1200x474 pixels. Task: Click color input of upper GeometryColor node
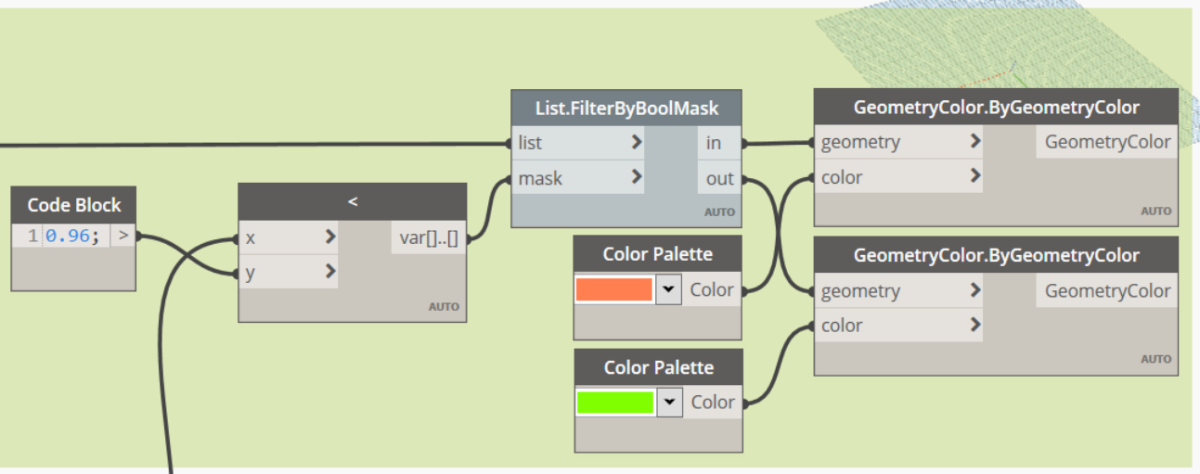pos(900,177)
